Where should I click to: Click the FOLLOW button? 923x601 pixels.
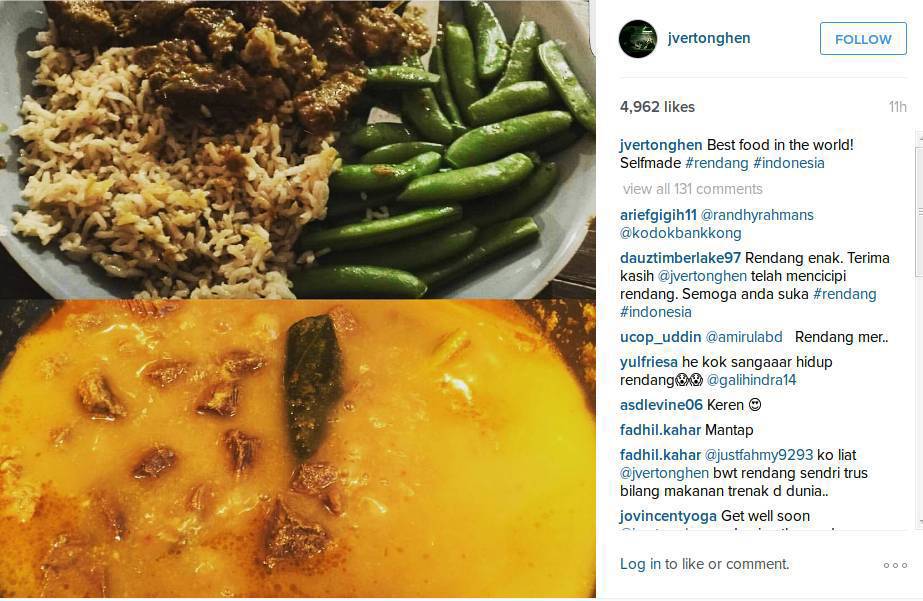point(863,39)
